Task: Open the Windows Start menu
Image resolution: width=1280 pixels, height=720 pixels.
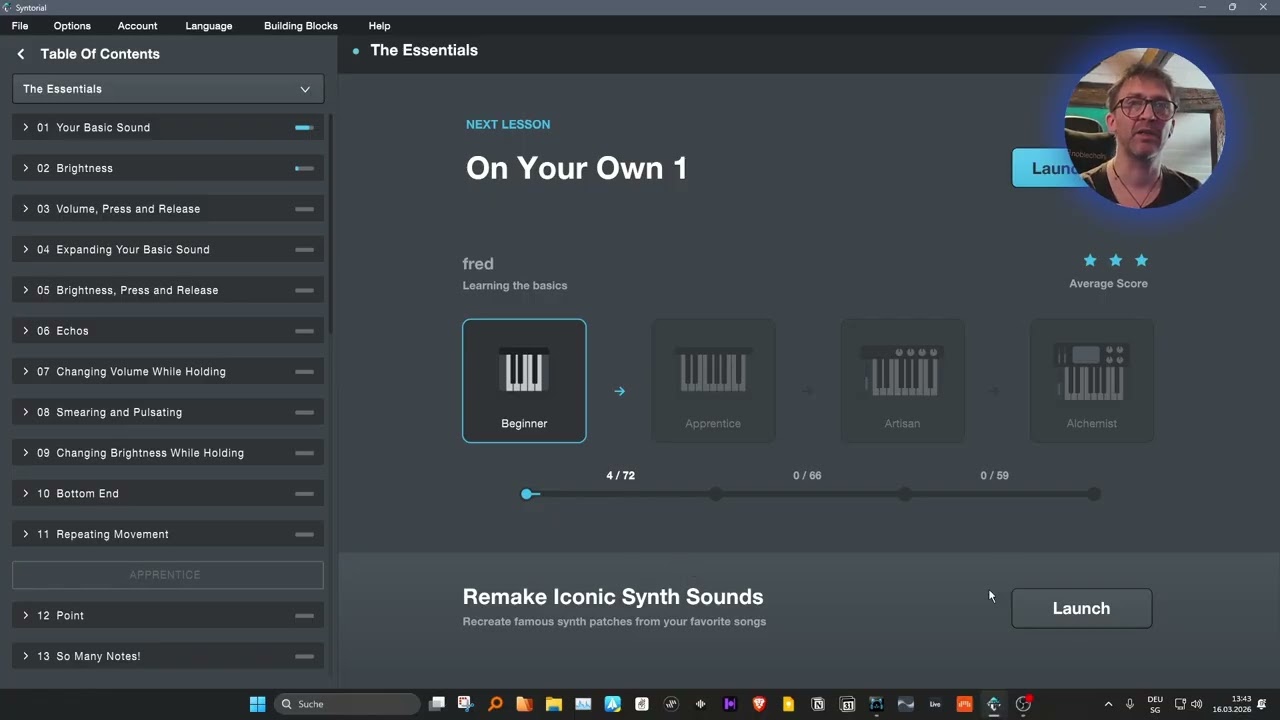Action: coord(257,704)
